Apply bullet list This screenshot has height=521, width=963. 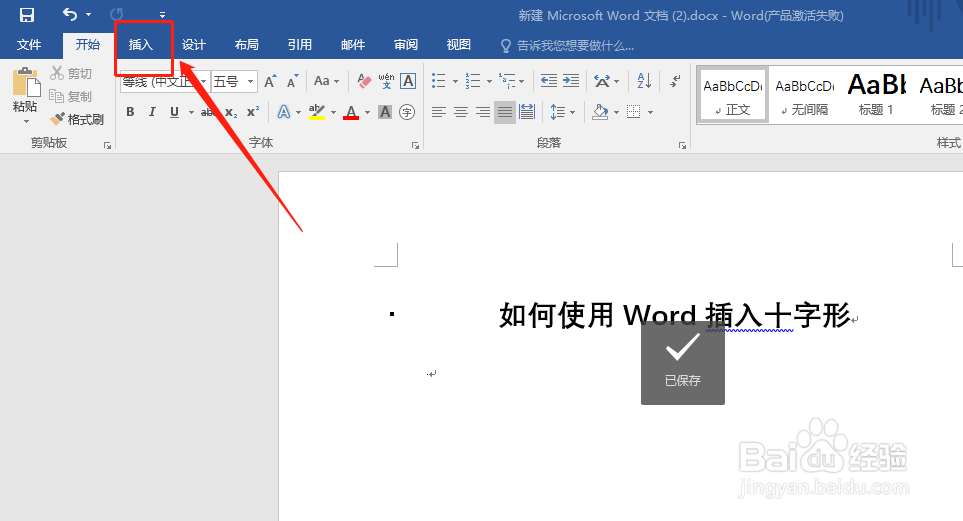click(439, 80)
